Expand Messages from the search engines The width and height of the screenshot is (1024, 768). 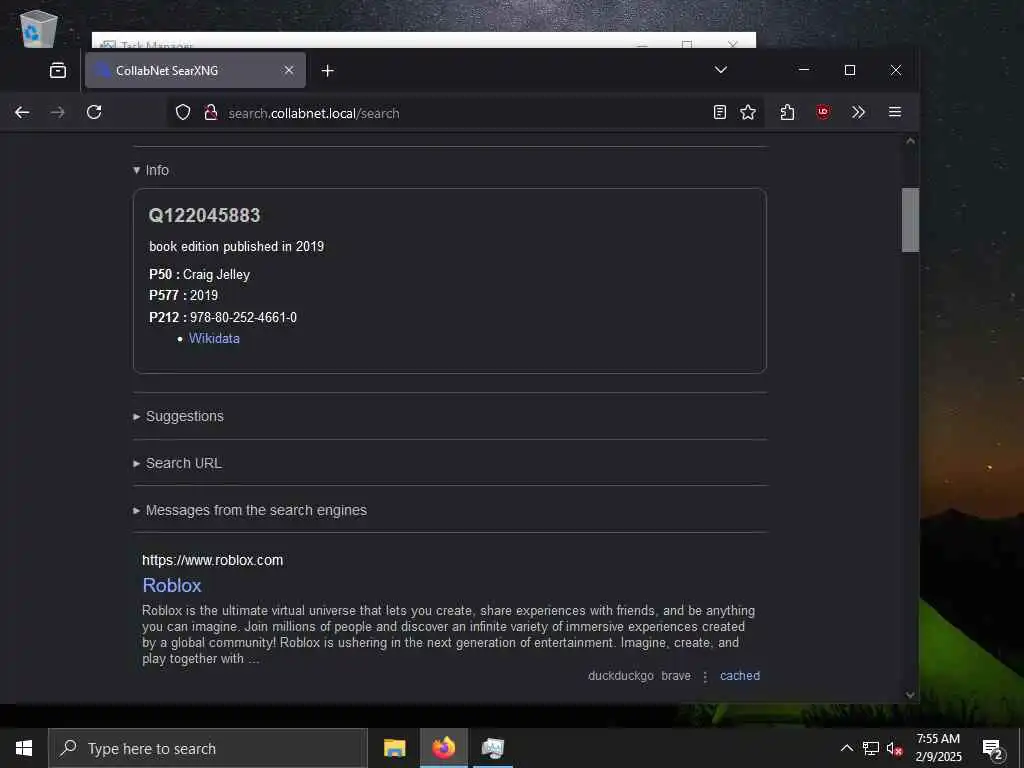click(x=249, y=510)
